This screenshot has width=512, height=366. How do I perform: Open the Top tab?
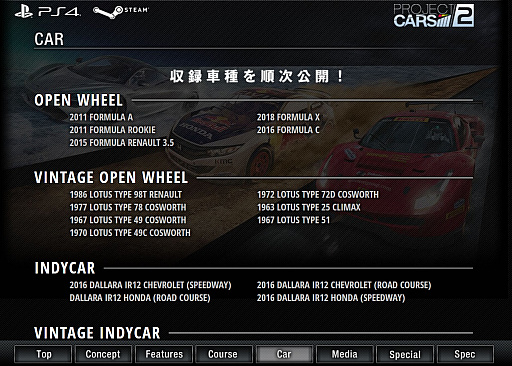click(x=43, y=354)
